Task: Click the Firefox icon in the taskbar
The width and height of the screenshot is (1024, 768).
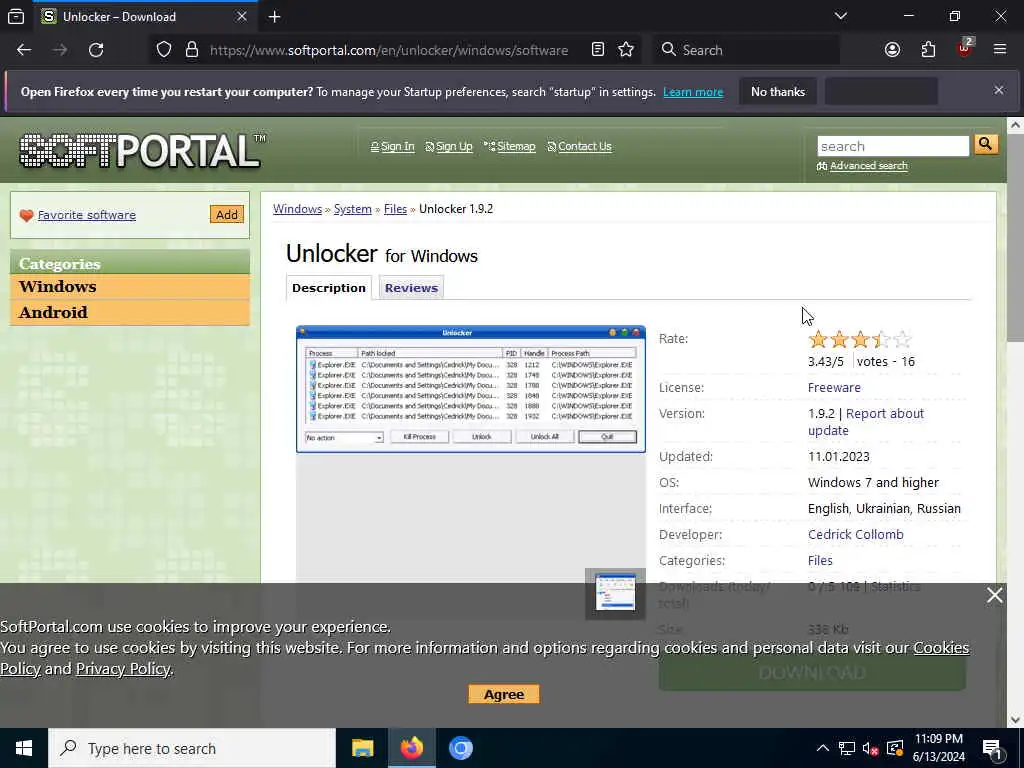Action: [x=411, y=748]
